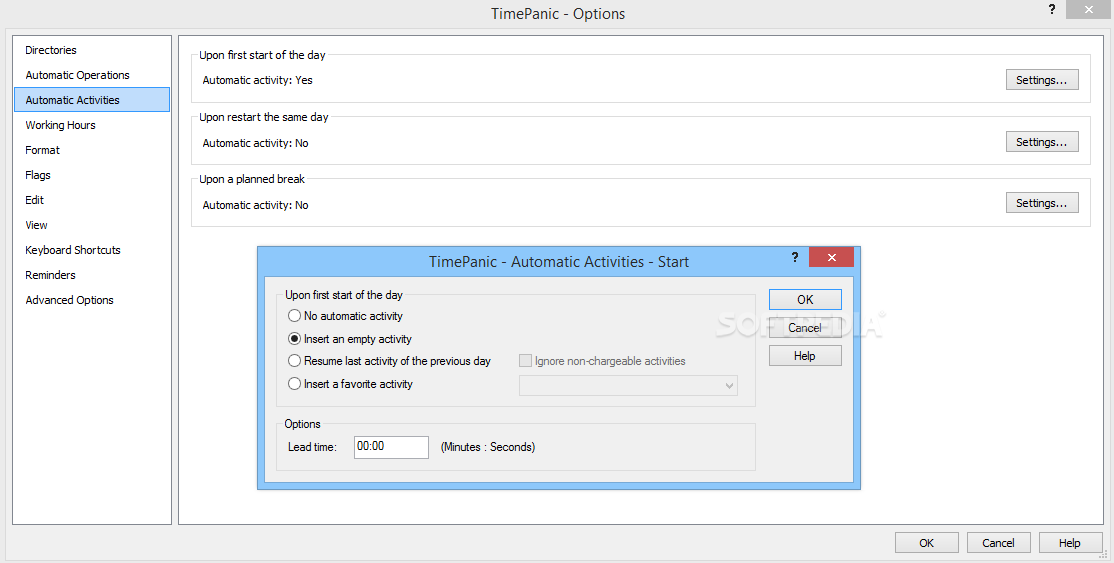This screenshot has height=563, width=1114.
Task: Open Settings for first start of the day
Action: (x=1042, y=80)
